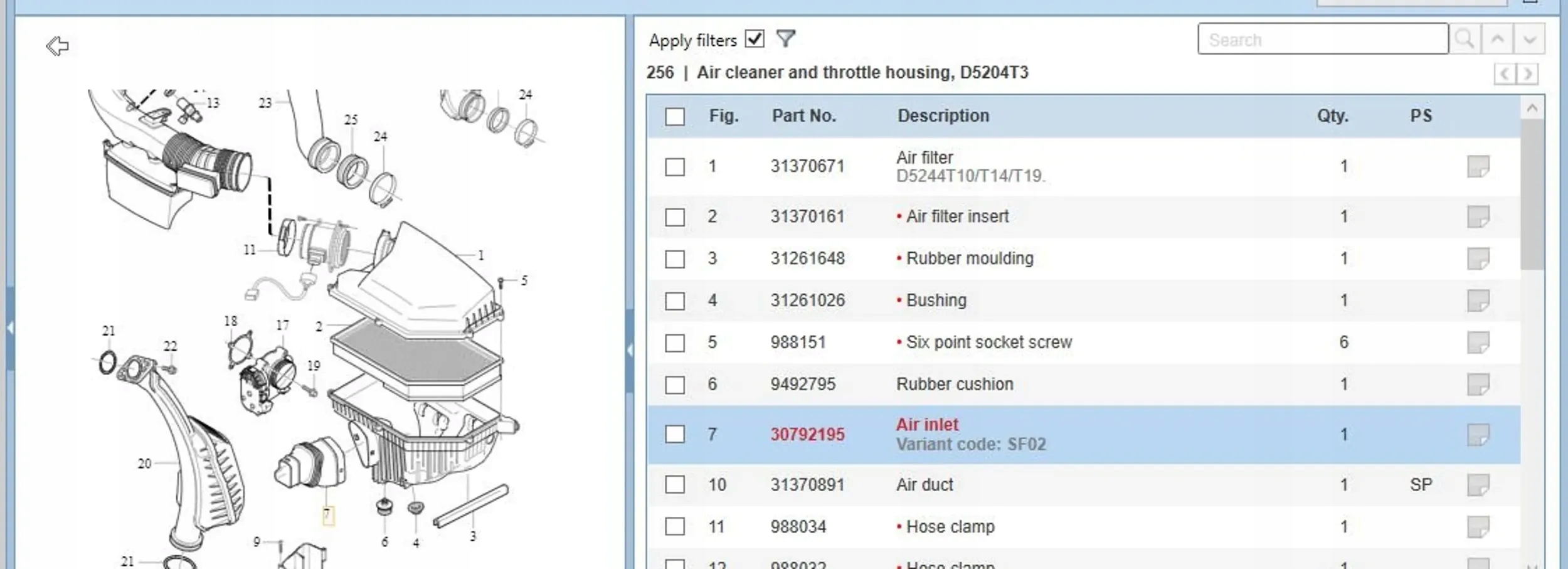Viewport: 1568px width, 569px height.
Task: Open the filter funnel icon
Action: coord(785,39)
